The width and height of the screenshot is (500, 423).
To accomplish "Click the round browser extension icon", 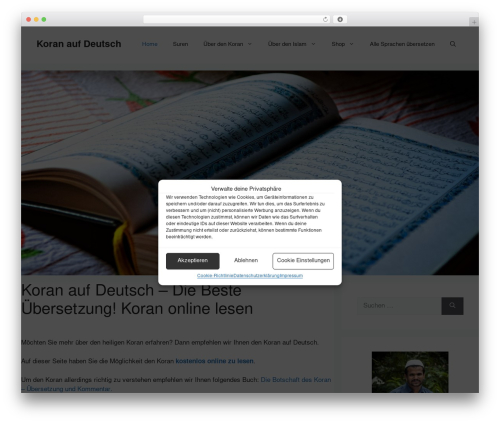I will 340,20.
